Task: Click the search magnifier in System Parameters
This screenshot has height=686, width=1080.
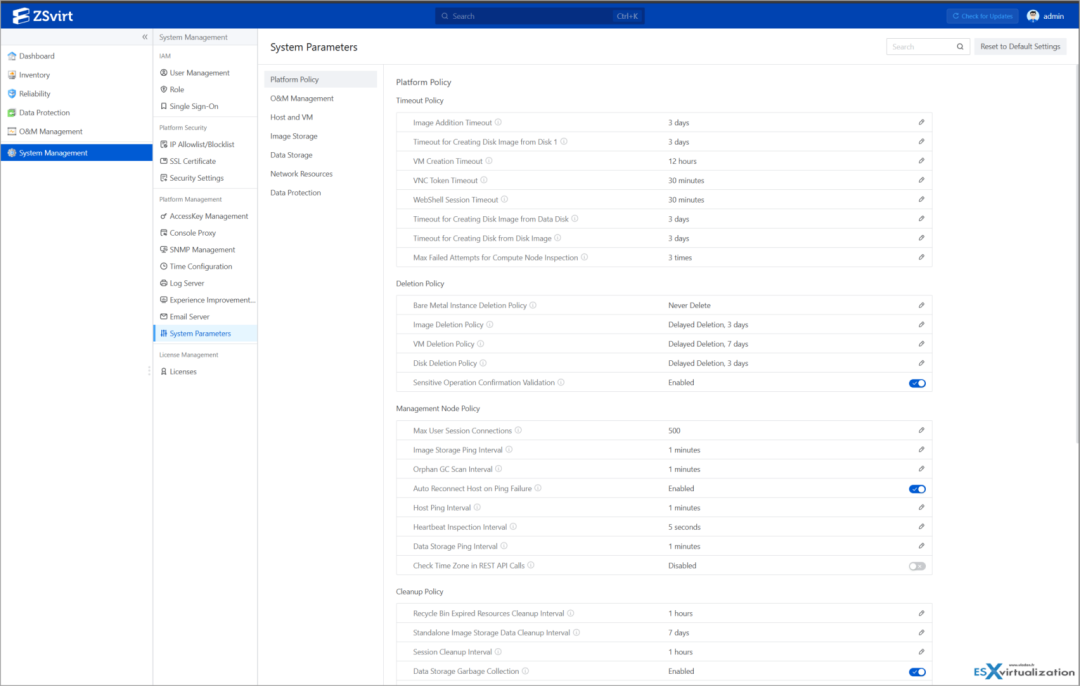Action: [959, 47]
